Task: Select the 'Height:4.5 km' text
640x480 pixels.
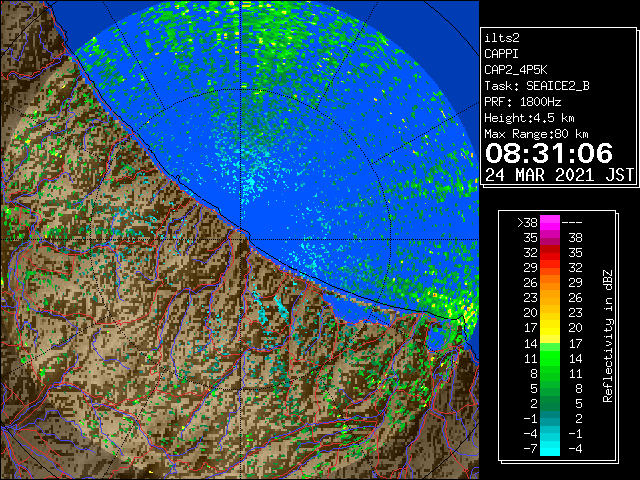Action: (529, 118)
